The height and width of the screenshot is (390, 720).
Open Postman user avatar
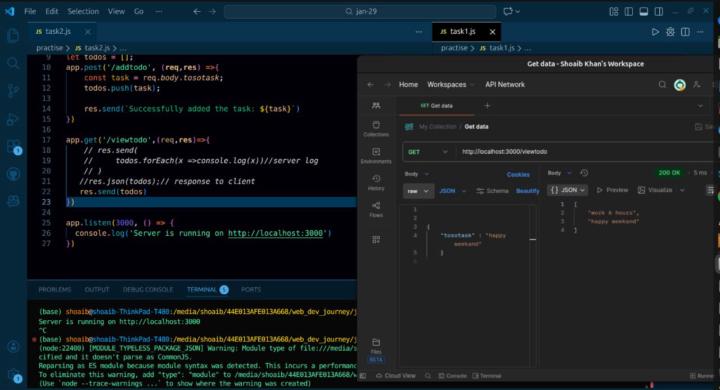coord(680,85)
